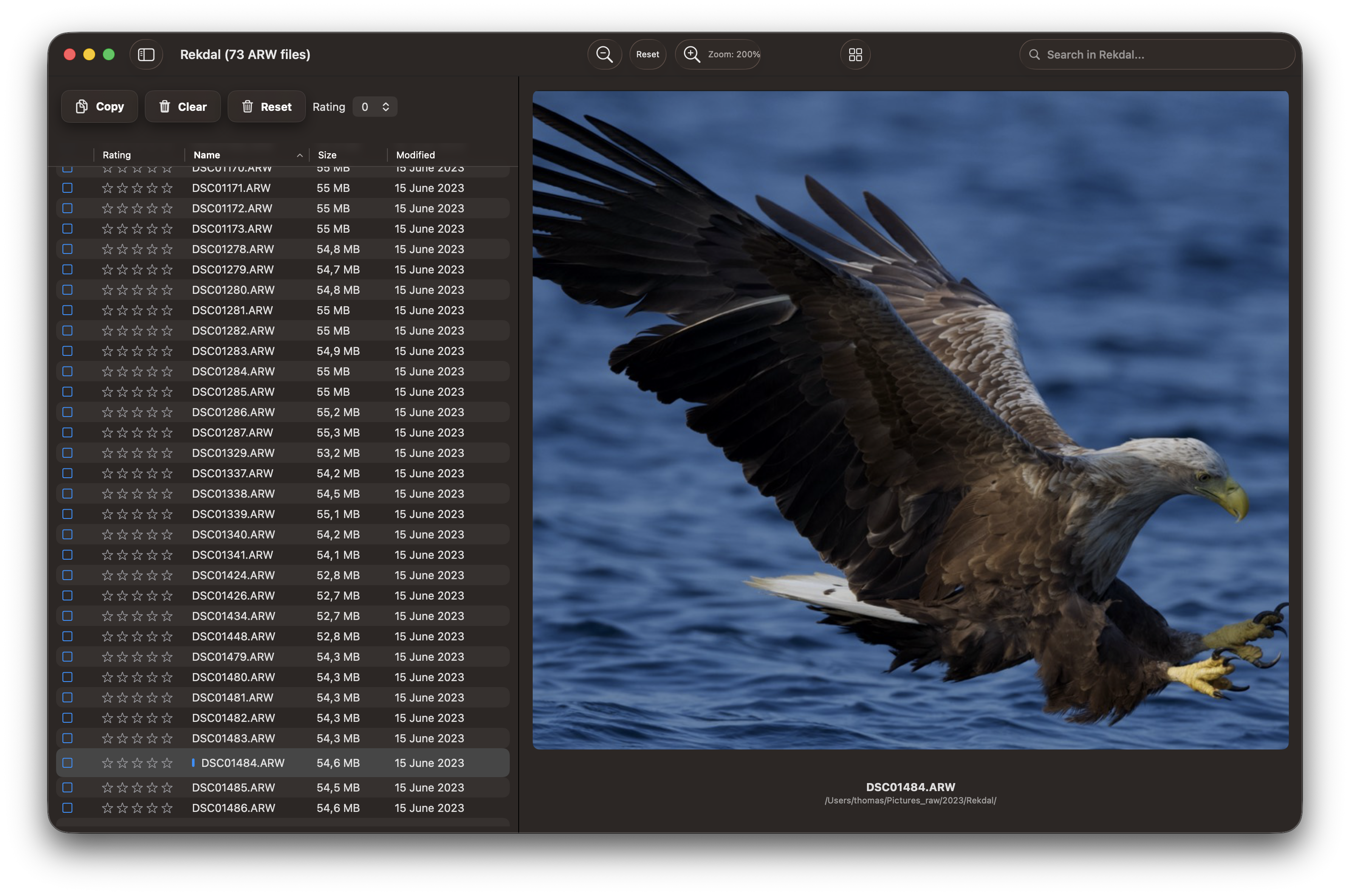Image resolution: width=1350 pixels, height=896 pixels.
Task: Click the zoom in magnifier icon
Action: tap(692, 55)
